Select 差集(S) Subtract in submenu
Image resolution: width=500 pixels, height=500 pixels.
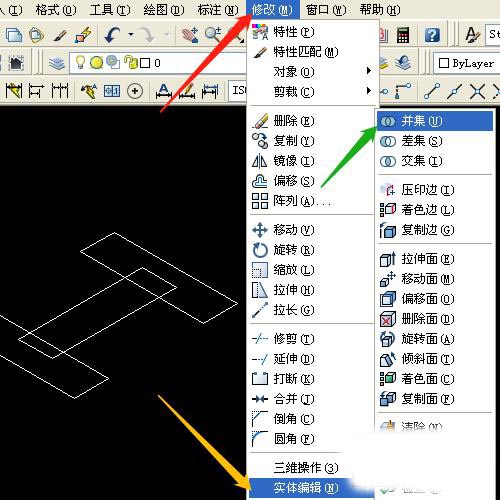click(x=435, y=141)
